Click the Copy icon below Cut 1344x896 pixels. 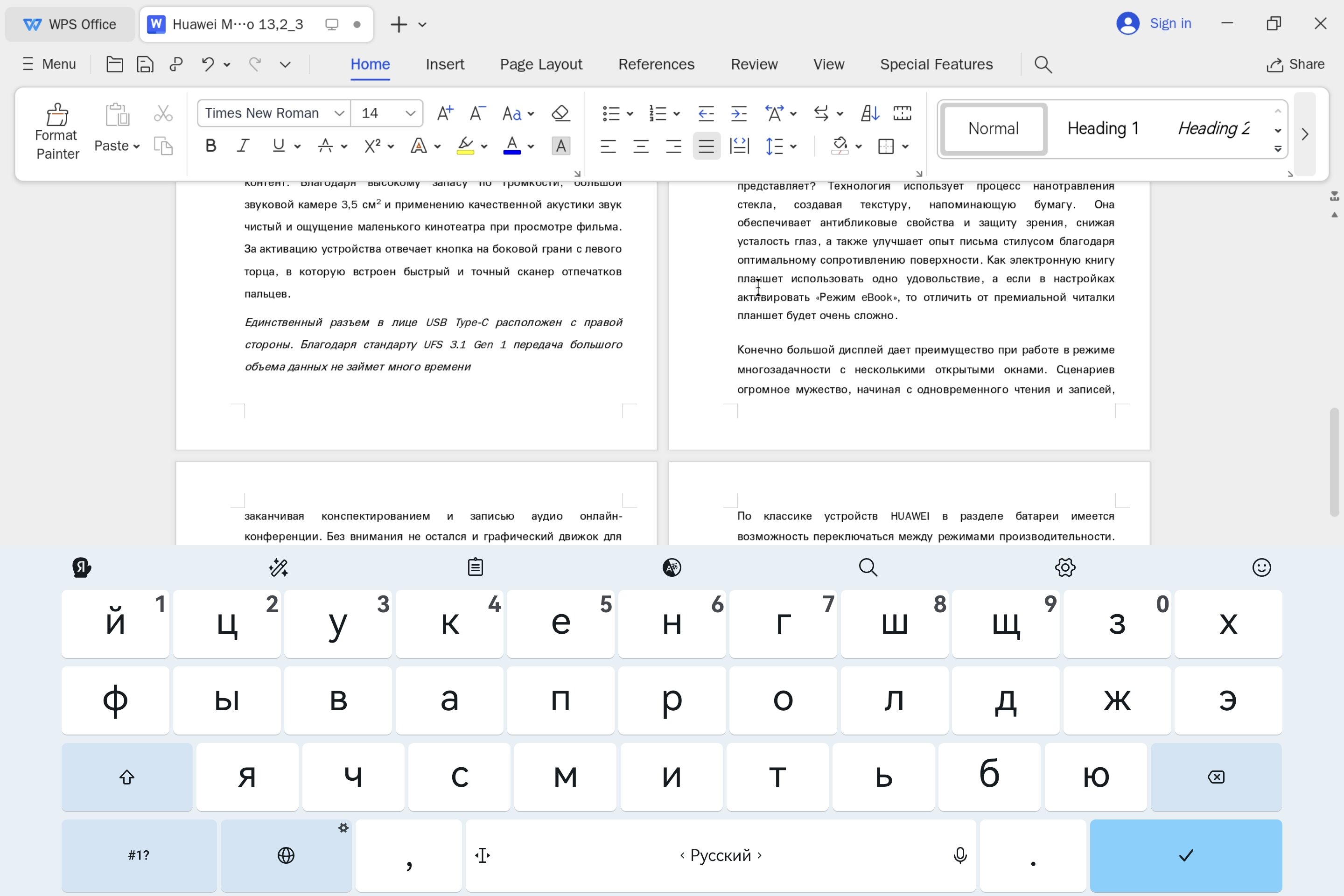coord(163,146)
